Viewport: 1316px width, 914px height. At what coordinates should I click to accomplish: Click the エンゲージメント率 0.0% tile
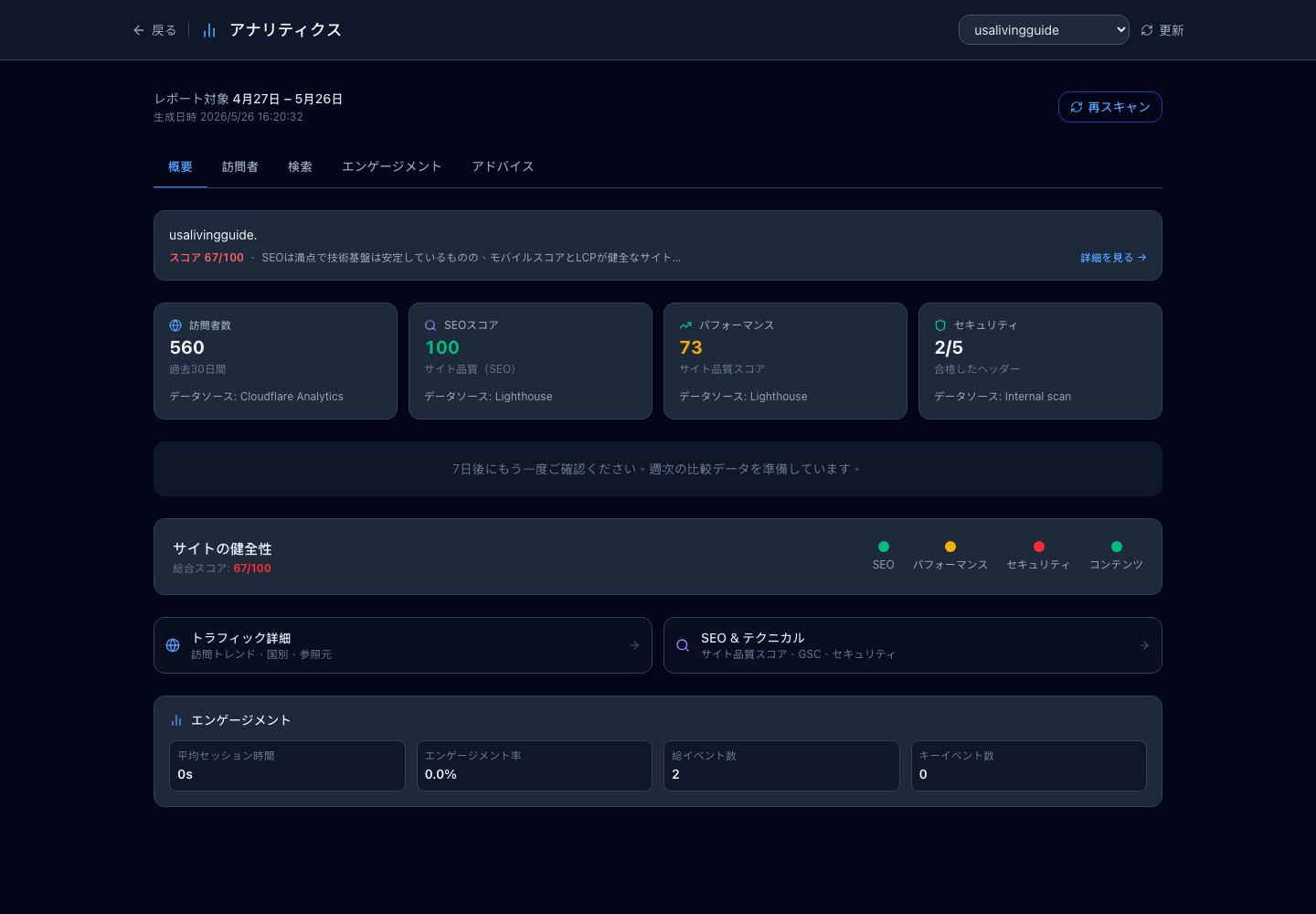pyautogui.click(x=535, y=766)
